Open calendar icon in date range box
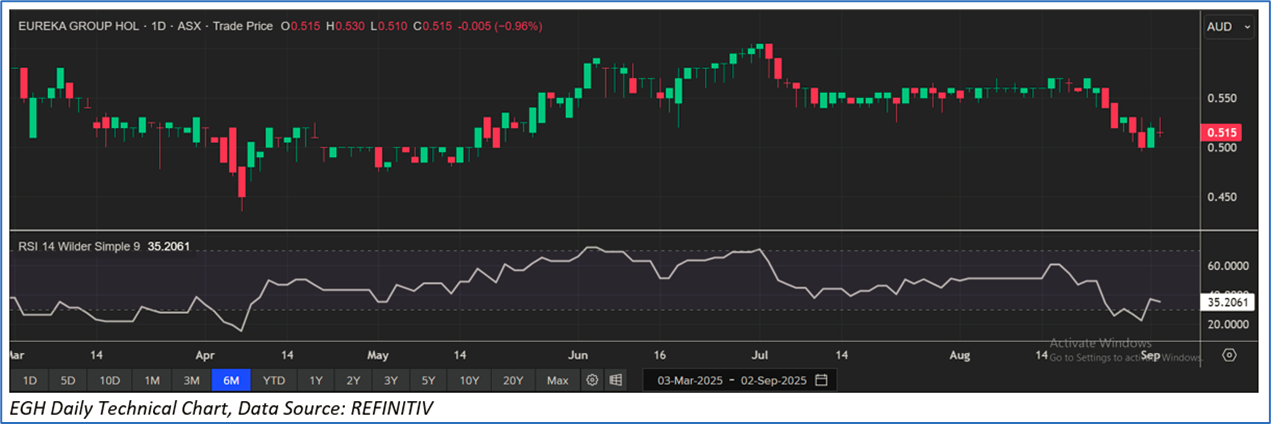The width and height of the screenshot is (1271, 424). [x=821, y=380]
